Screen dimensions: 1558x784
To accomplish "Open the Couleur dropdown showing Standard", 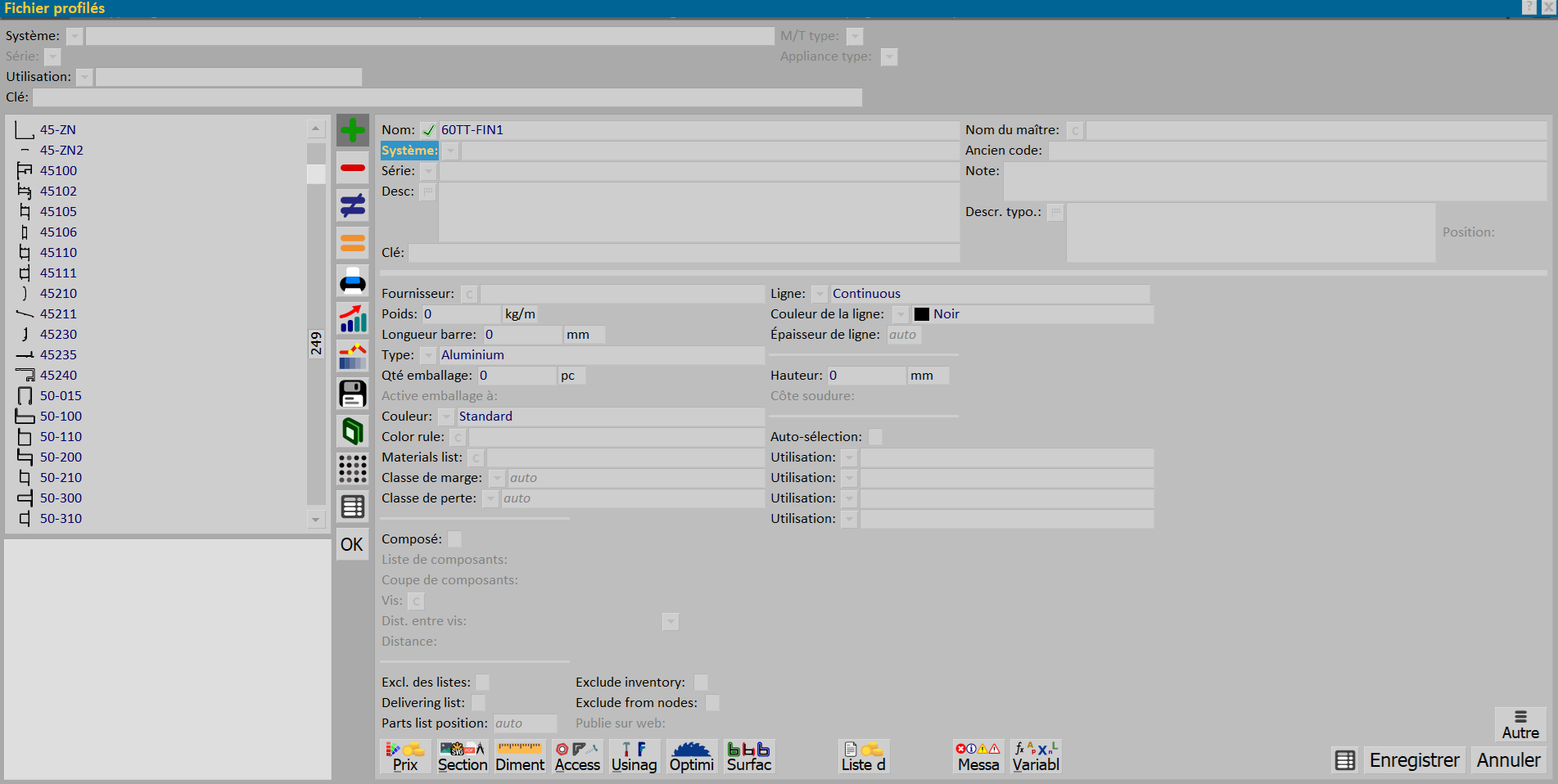I will [446, 417].
